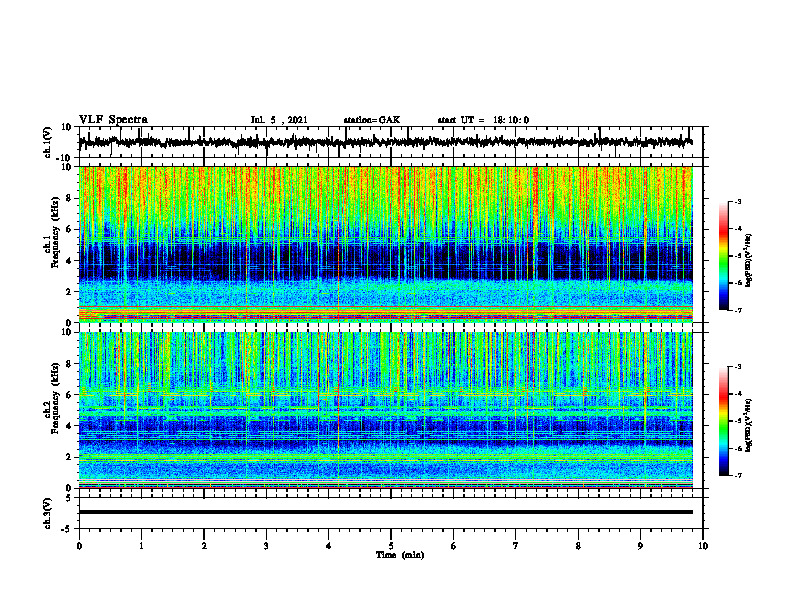Click time-axis tick label "9"

pos(640,546)
